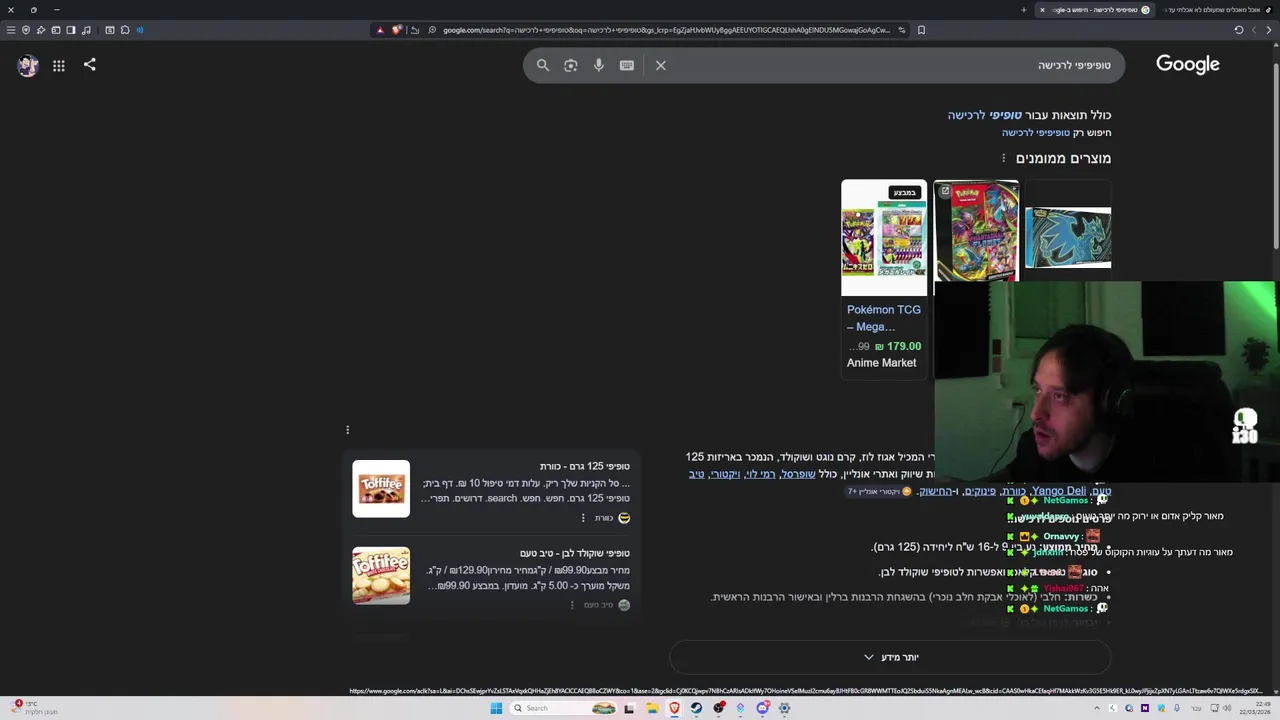This screenshot has height=720, width=1280.
Task: Open the taskbar clock and date
Action: point(1253,708)
